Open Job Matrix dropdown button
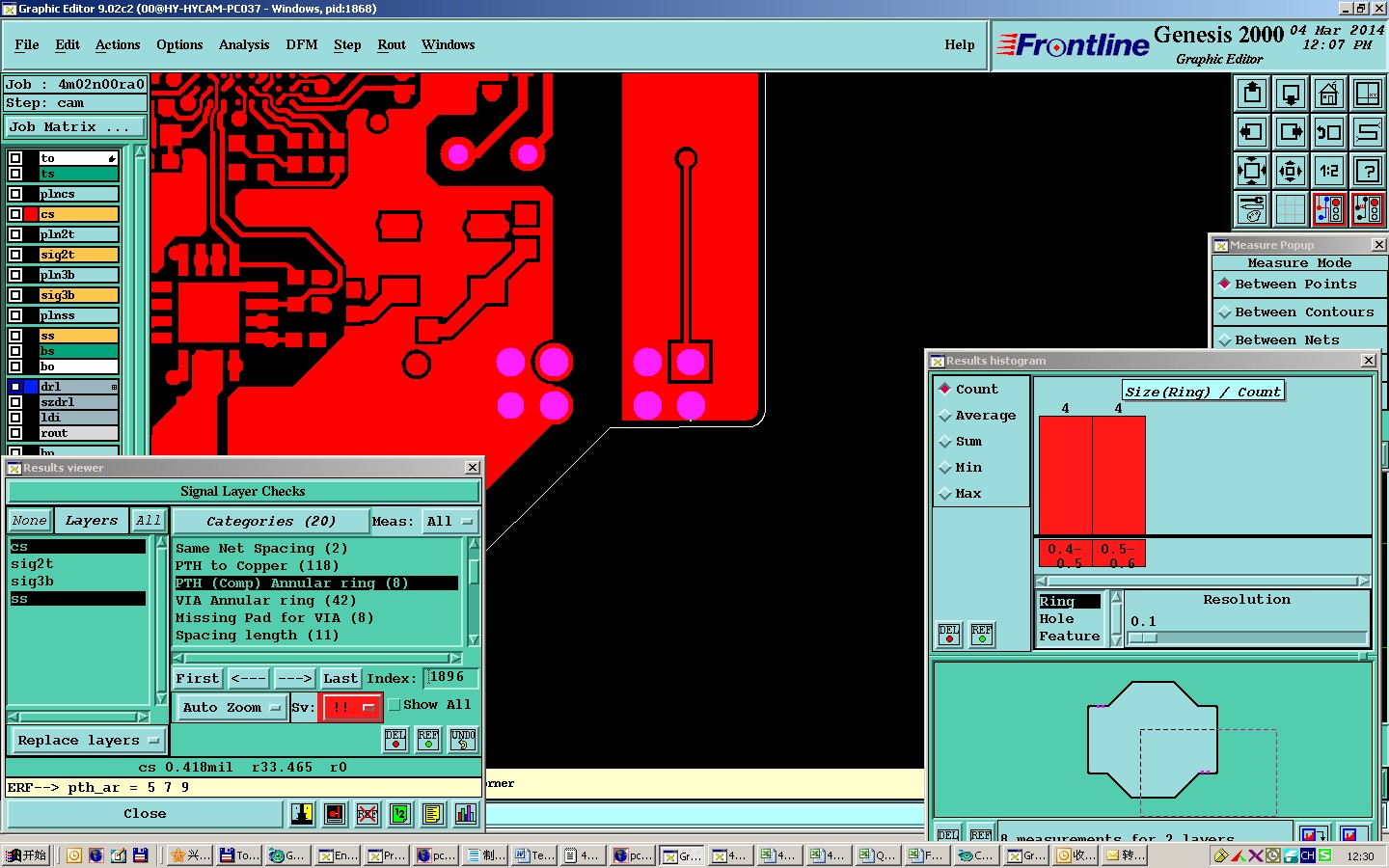Screen dimensions: 1389x868 pos(75,127)
